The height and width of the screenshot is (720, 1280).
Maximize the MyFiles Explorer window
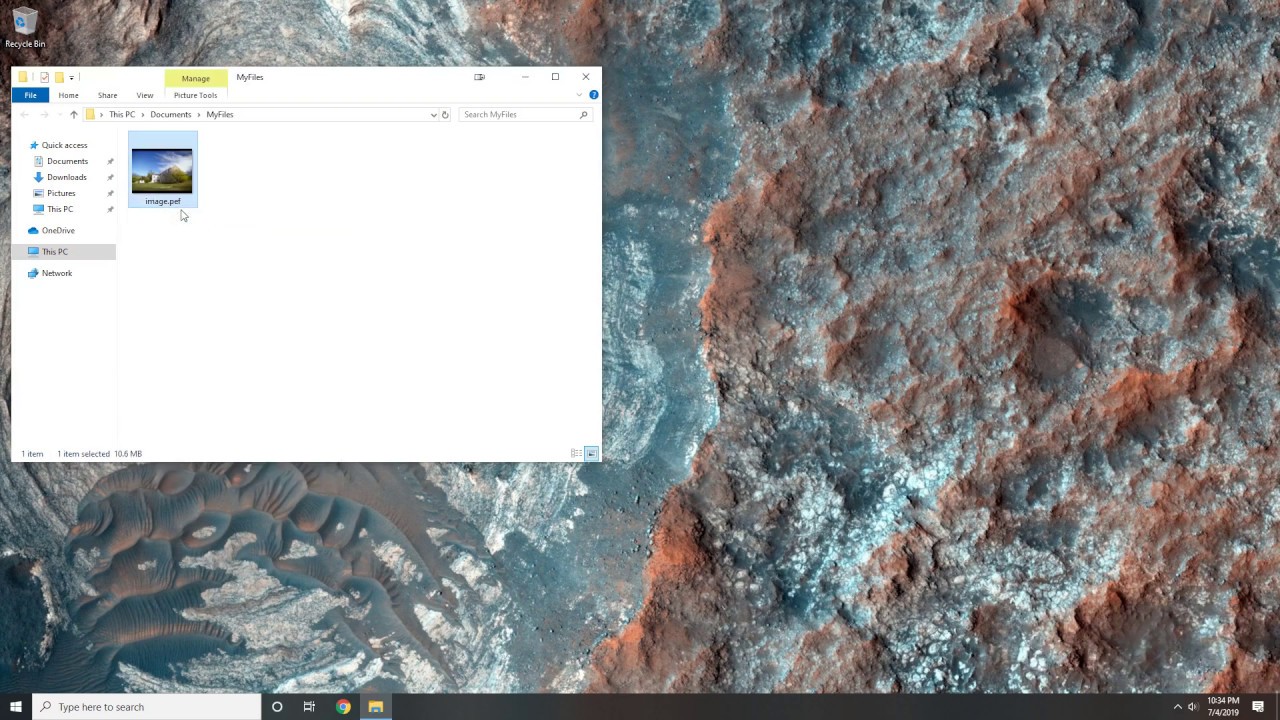[555, 77]
